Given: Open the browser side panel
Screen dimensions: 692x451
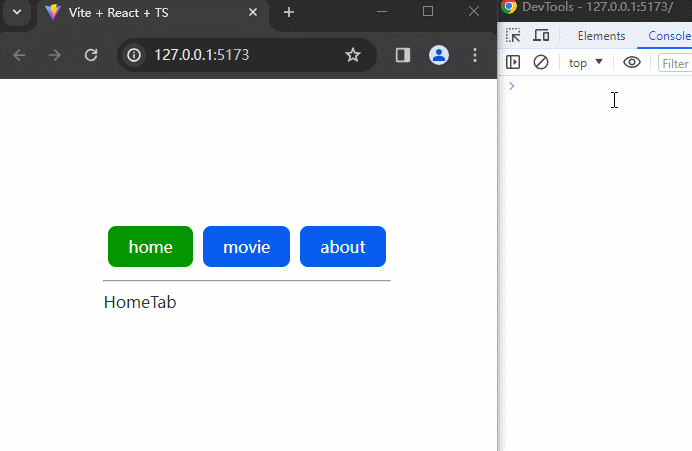Looking at the screenshot, I should point(403,55).
